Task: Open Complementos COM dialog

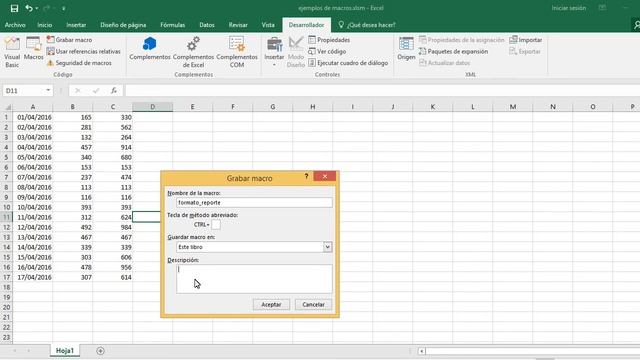Action: click(237, 52)
